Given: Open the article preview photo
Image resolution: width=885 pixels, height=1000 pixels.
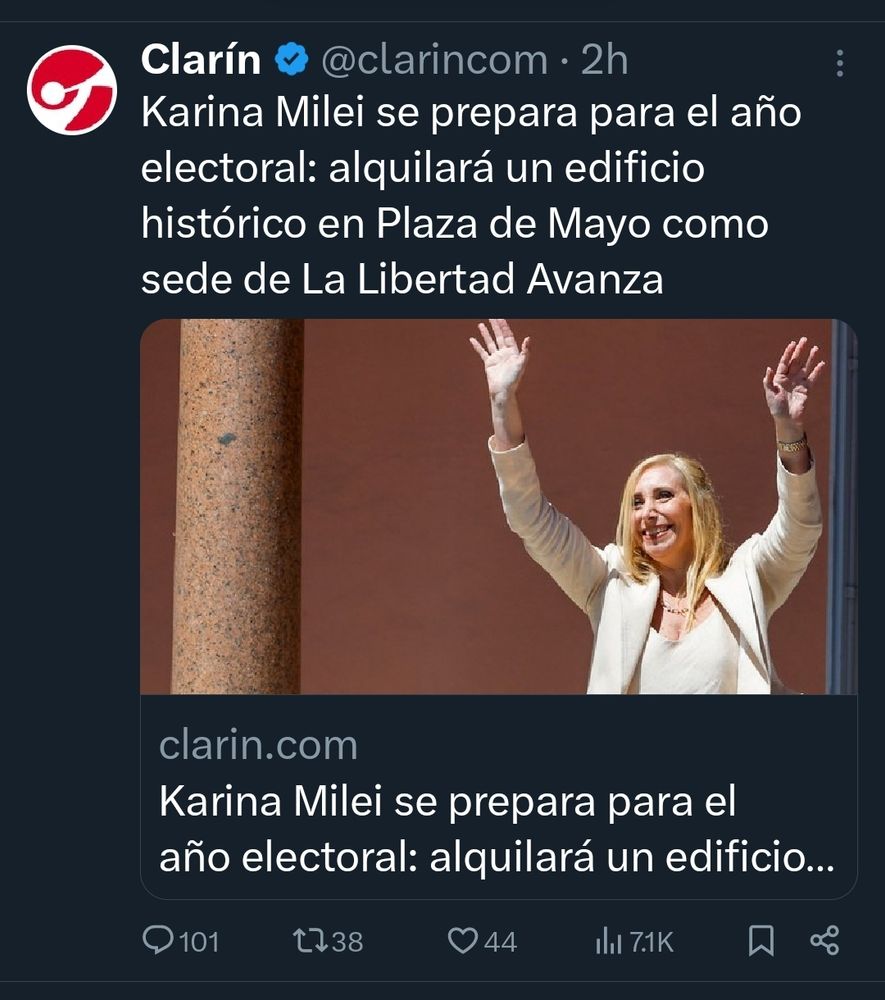Looking at the screenshot, I should [x=499, y=506].
